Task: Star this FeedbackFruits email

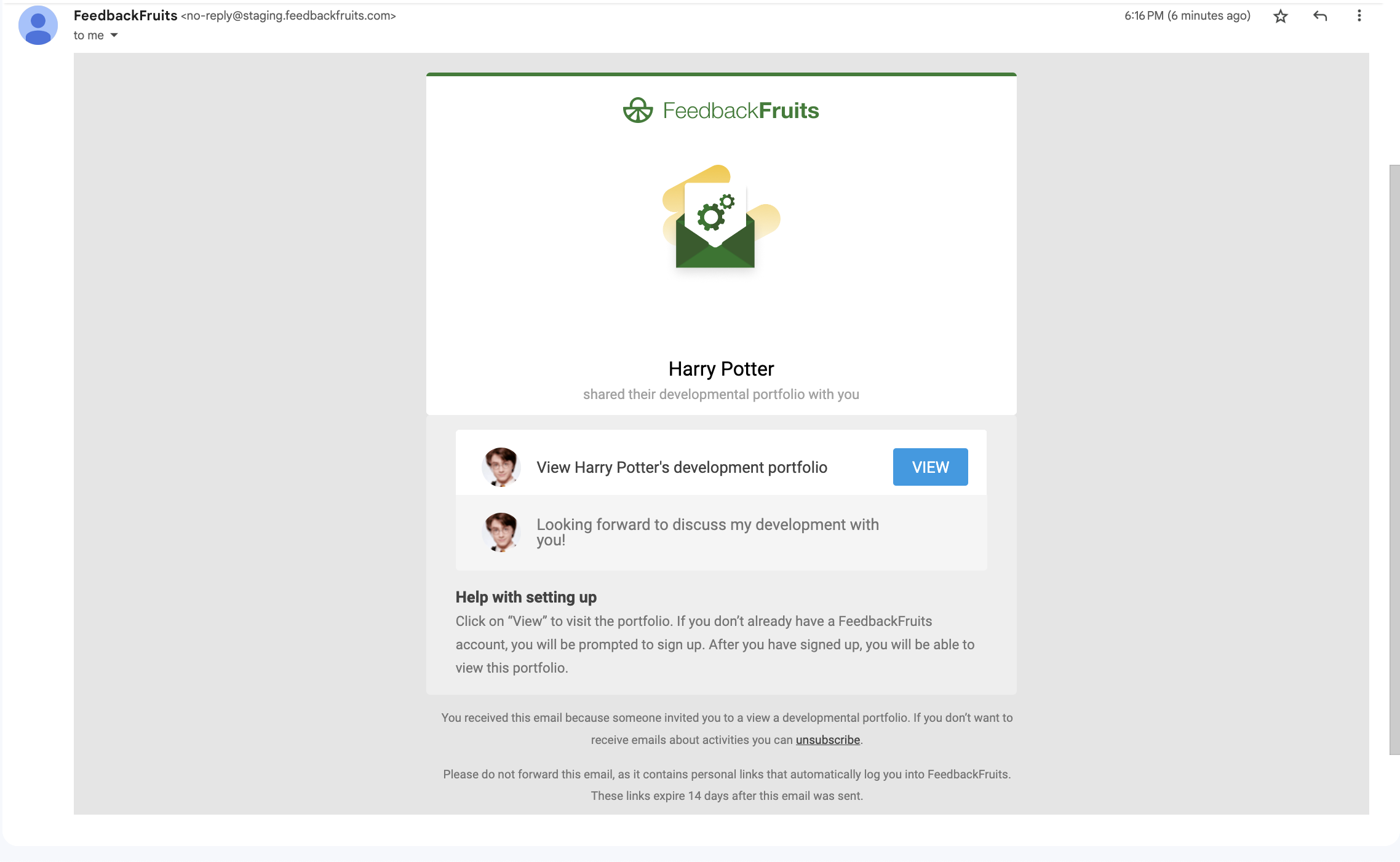Action: point(1281,16)
